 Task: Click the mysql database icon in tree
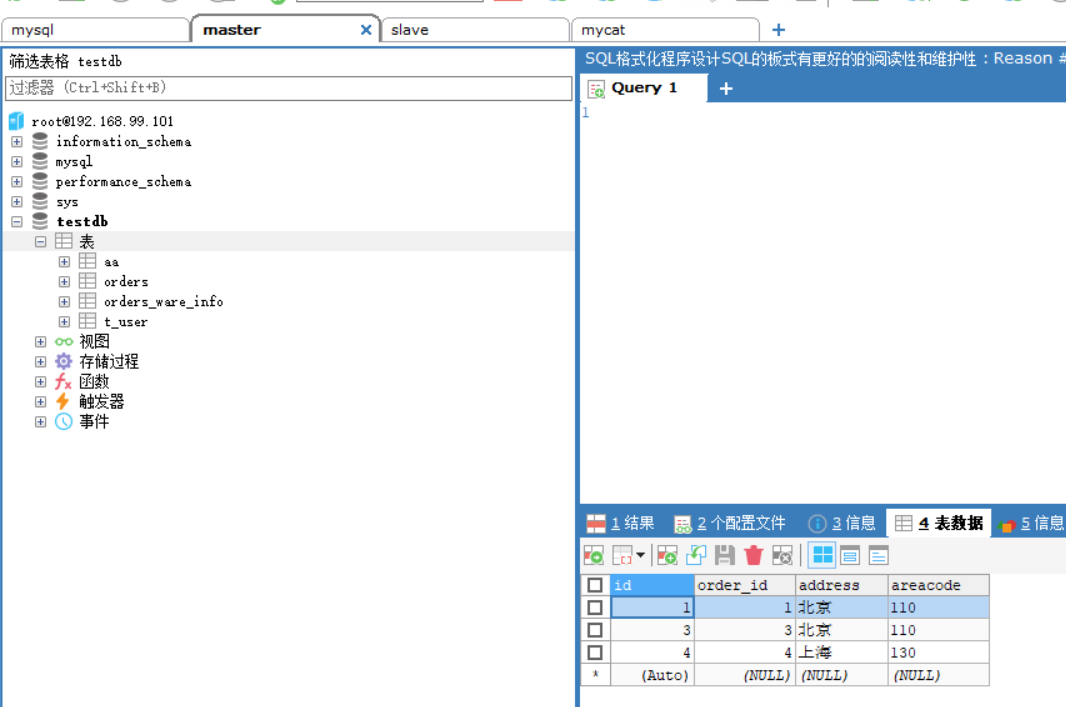coord(40,162)
